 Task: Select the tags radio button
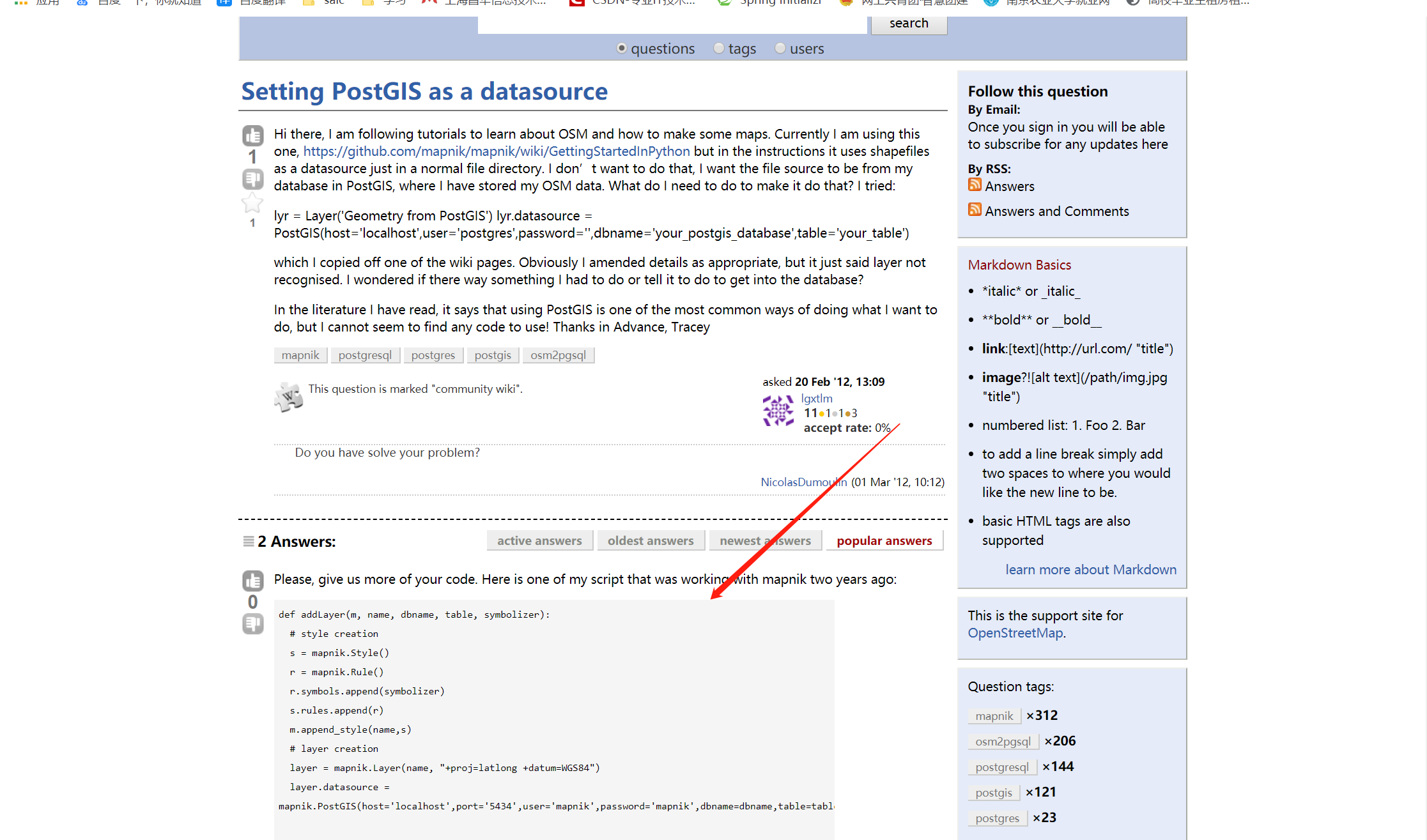719,49
